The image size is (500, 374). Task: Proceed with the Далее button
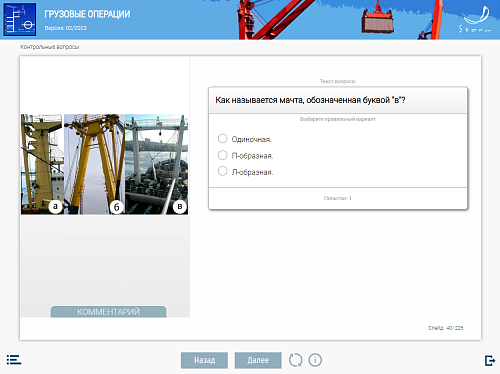pos(258,360)
